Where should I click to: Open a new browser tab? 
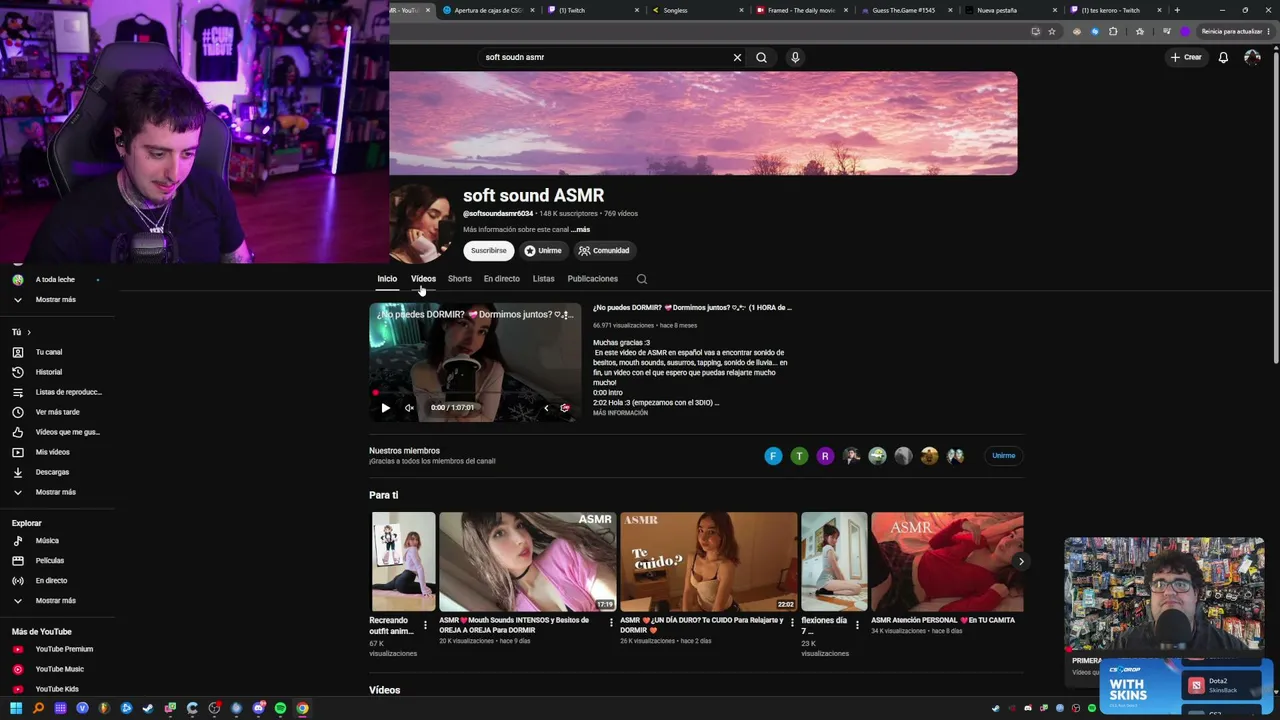click(x=1177, y=10)
